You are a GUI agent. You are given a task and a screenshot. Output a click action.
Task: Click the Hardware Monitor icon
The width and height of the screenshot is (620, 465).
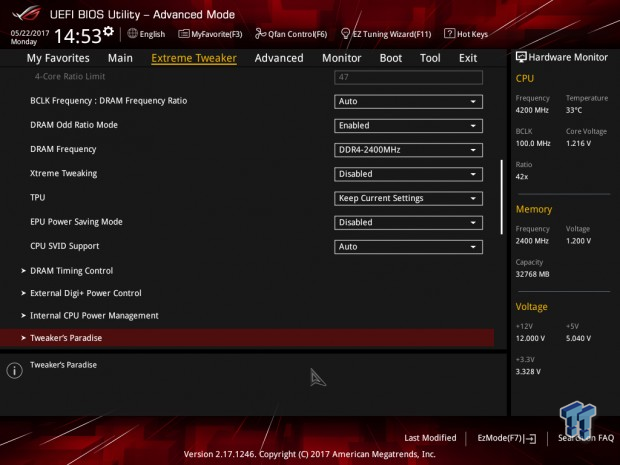pyautogui.click(x=521, y=57)
